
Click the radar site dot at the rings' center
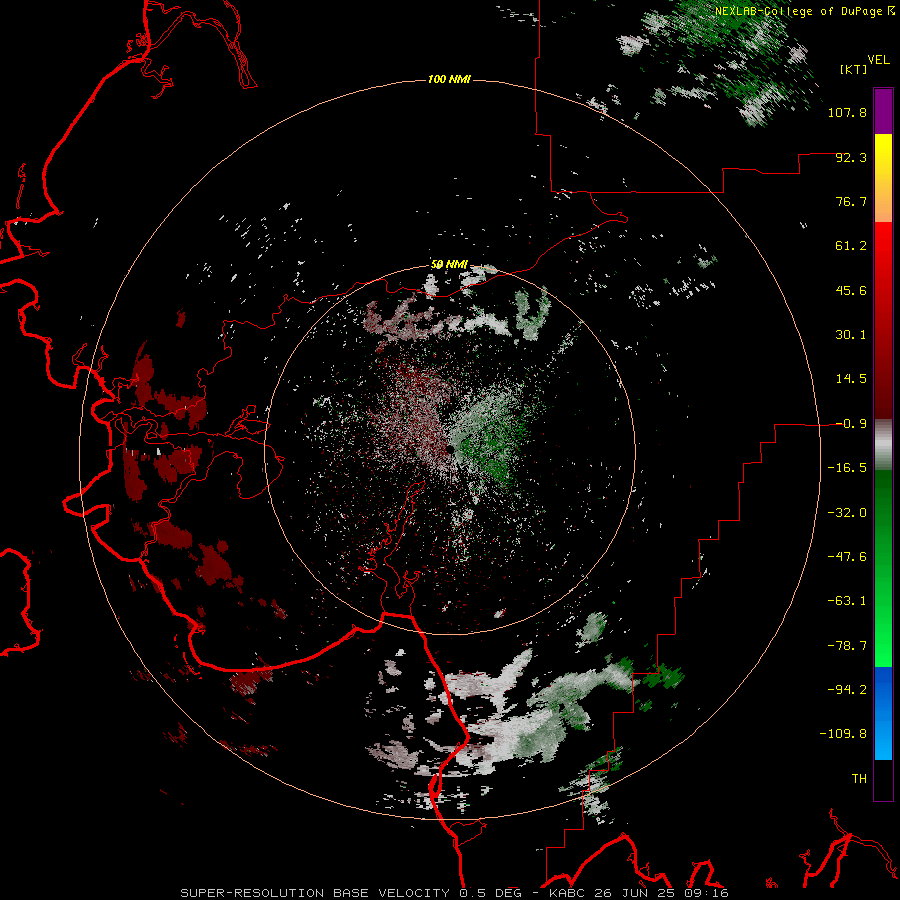coord(450,448)
